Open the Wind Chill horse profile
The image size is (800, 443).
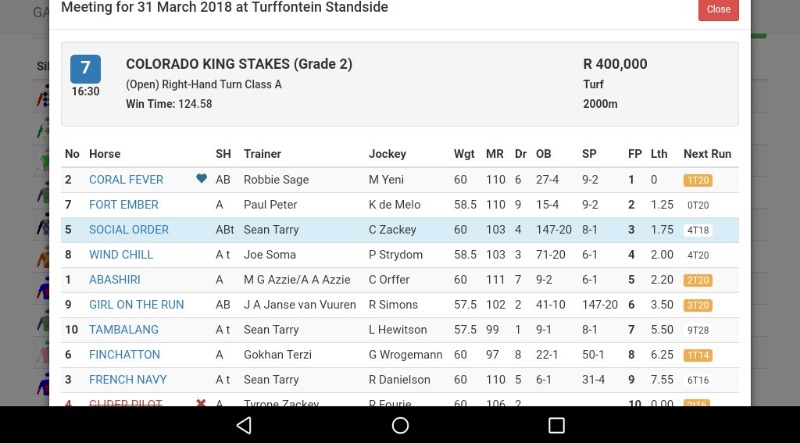point(121,255)
